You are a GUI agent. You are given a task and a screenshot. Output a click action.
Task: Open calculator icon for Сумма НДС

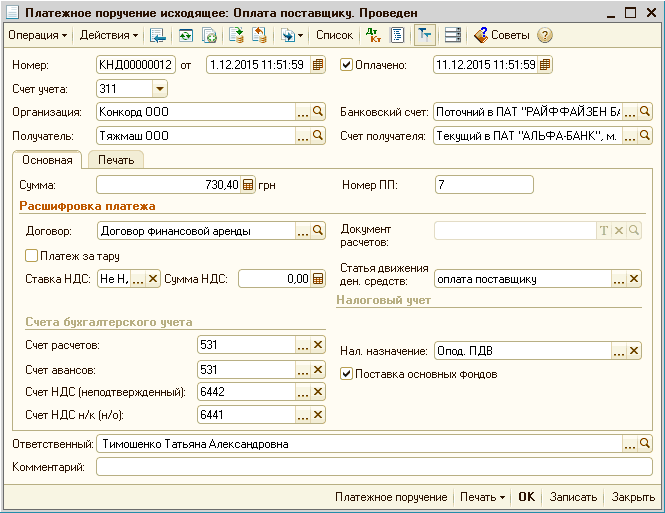(318, 279)
